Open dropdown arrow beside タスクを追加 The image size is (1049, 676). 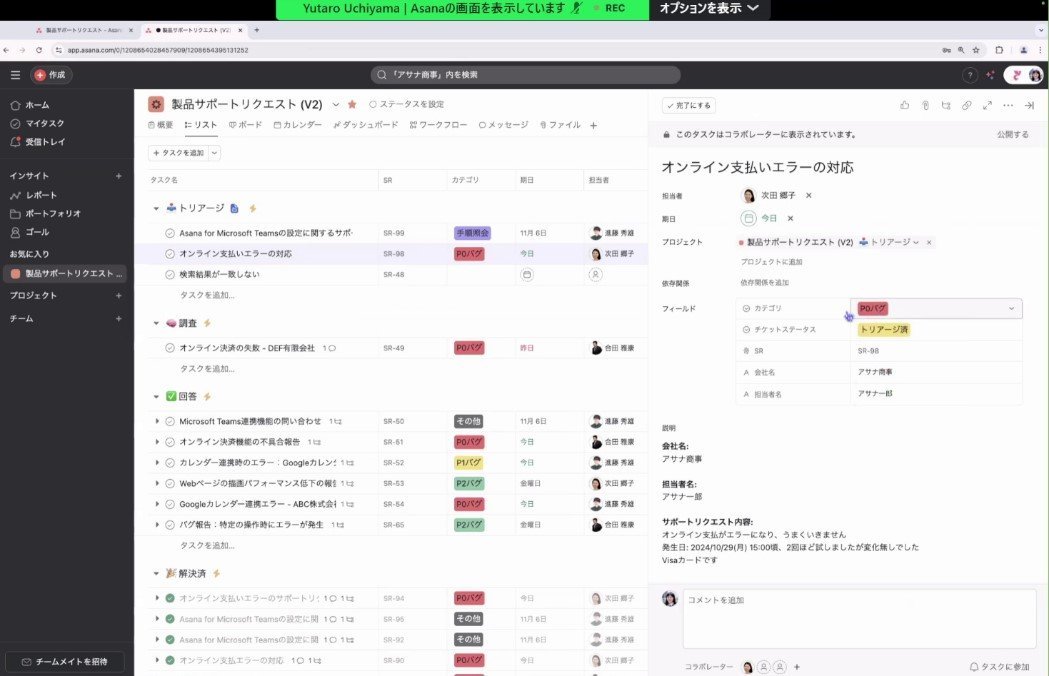coord(214,153)
